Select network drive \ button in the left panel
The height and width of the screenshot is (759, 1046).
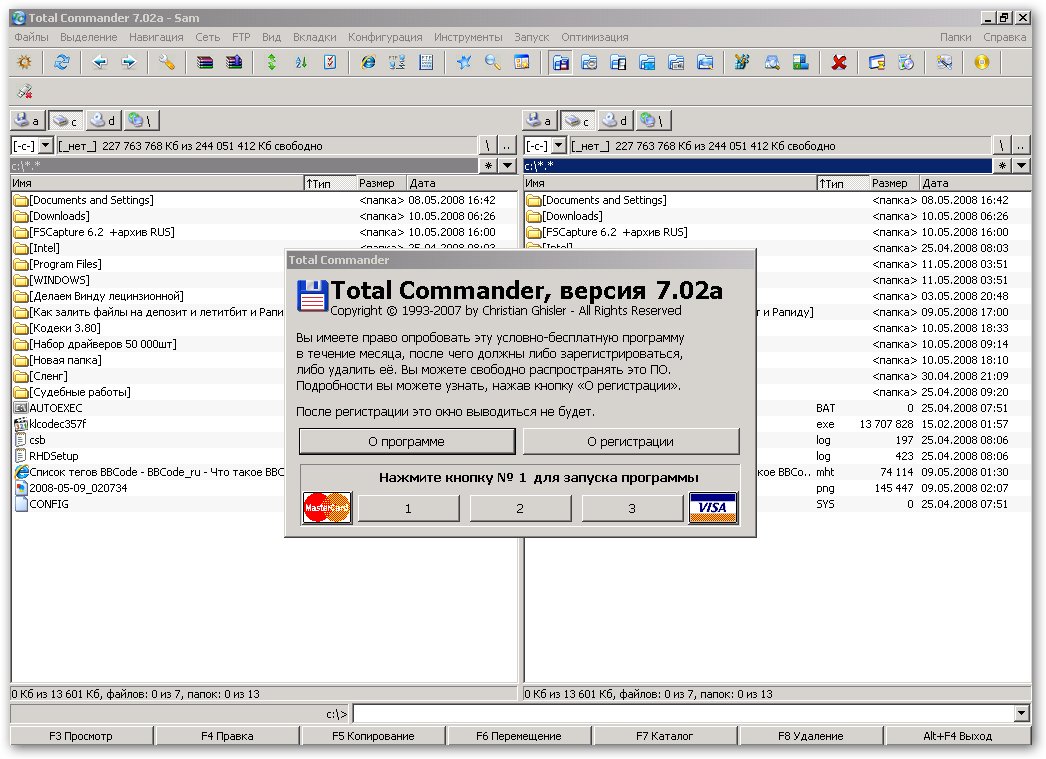[141, 121]
